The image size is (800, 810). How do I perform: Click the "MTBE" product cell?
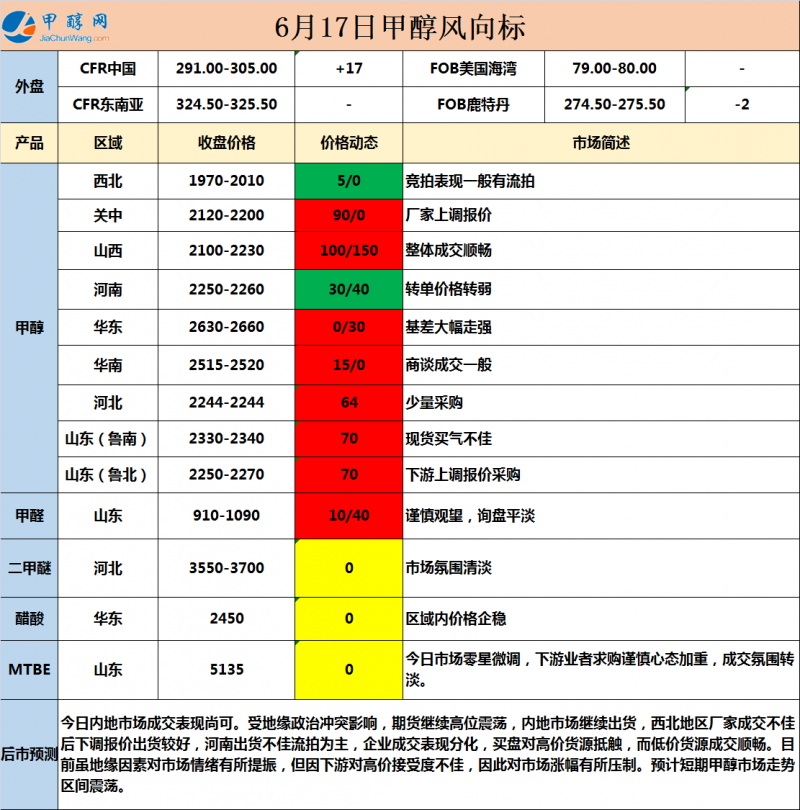pos(29,670)
